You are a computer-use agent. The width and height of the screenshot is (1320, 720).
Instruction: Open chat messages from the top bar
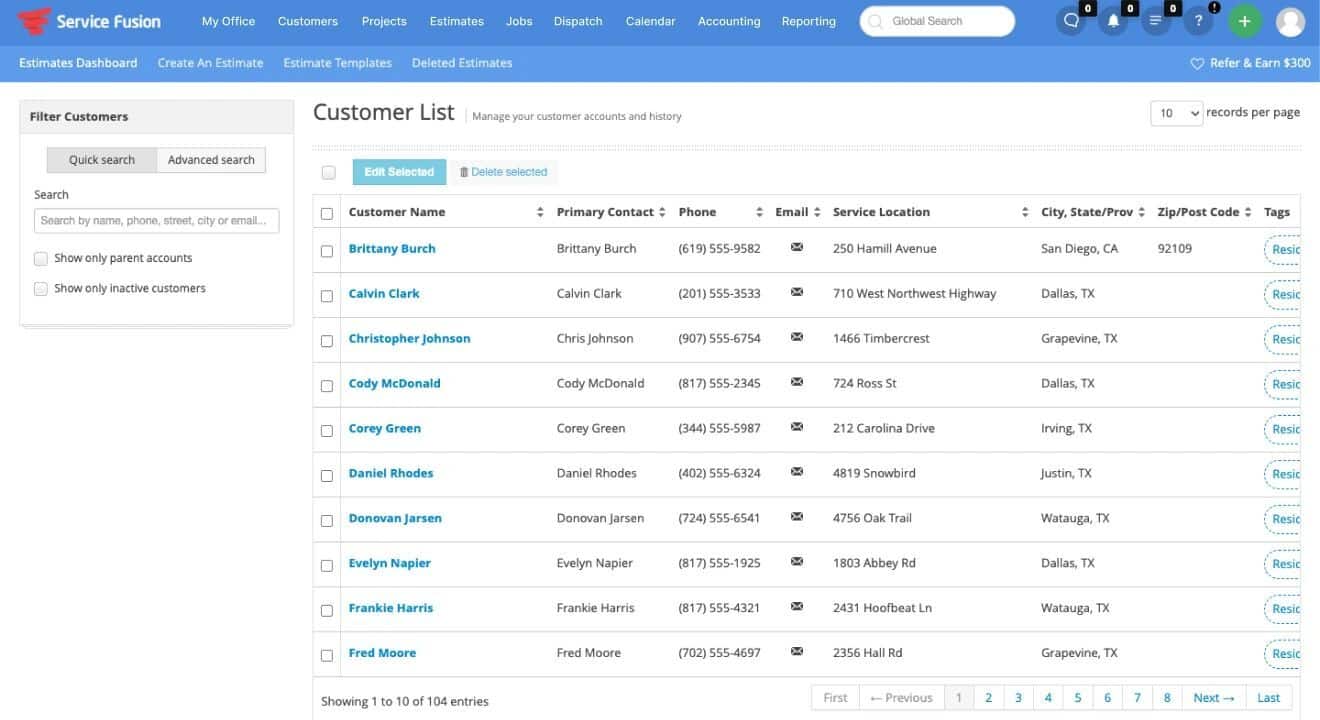tap(1071, 20)
